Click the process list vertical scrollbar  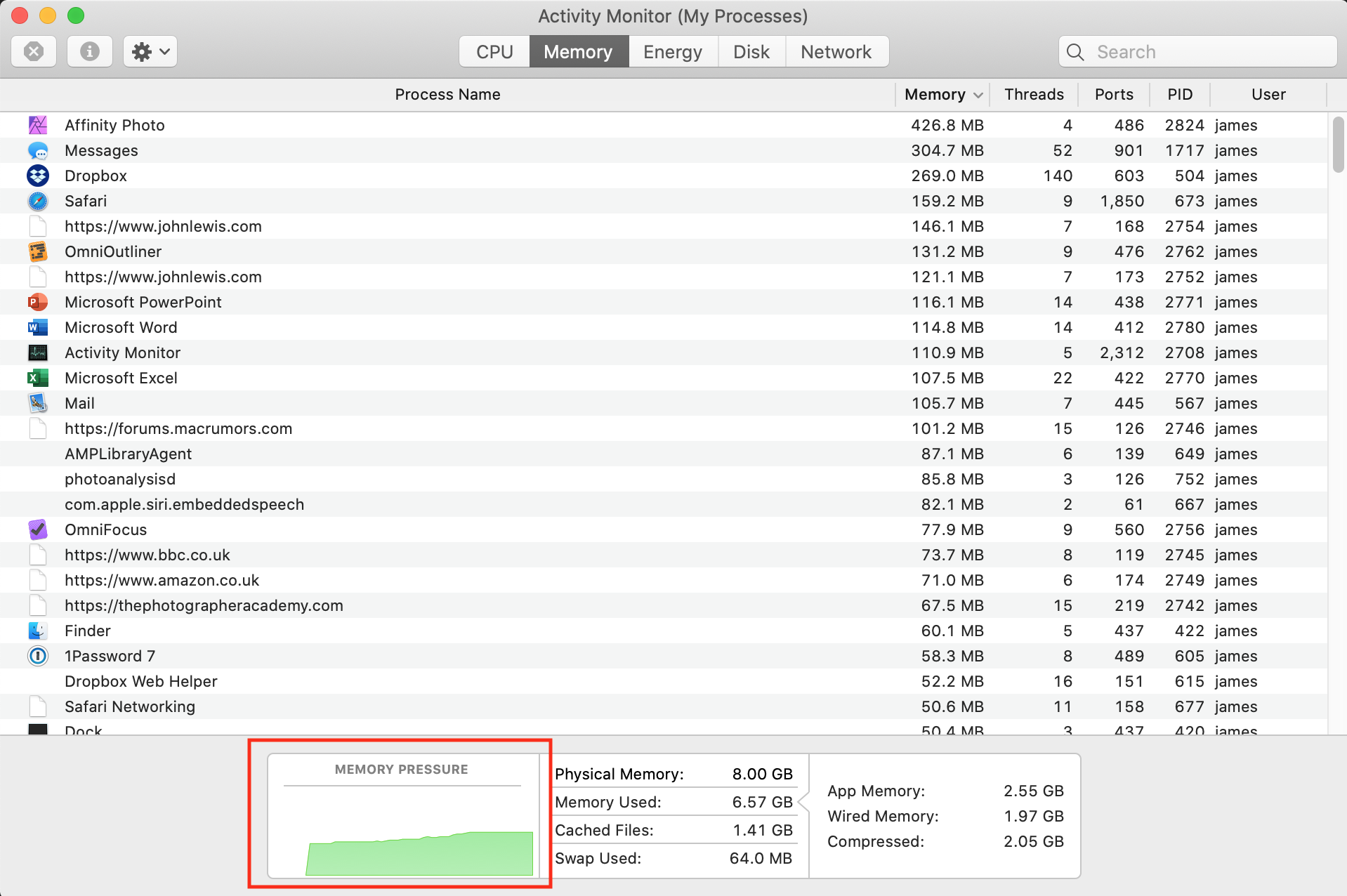(1338, 145)
